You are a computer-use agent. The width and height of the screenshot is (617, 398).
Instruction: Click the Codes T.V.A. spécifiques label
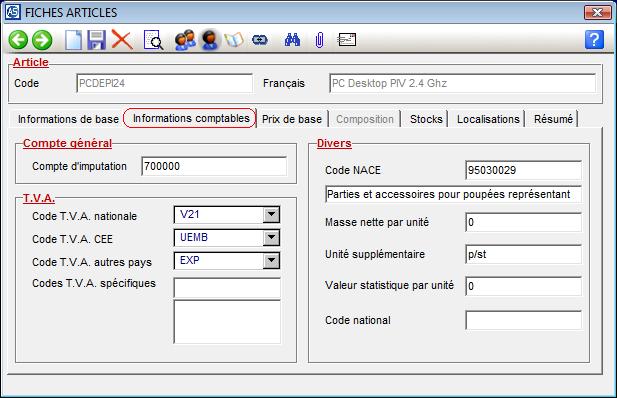(94, 283)
